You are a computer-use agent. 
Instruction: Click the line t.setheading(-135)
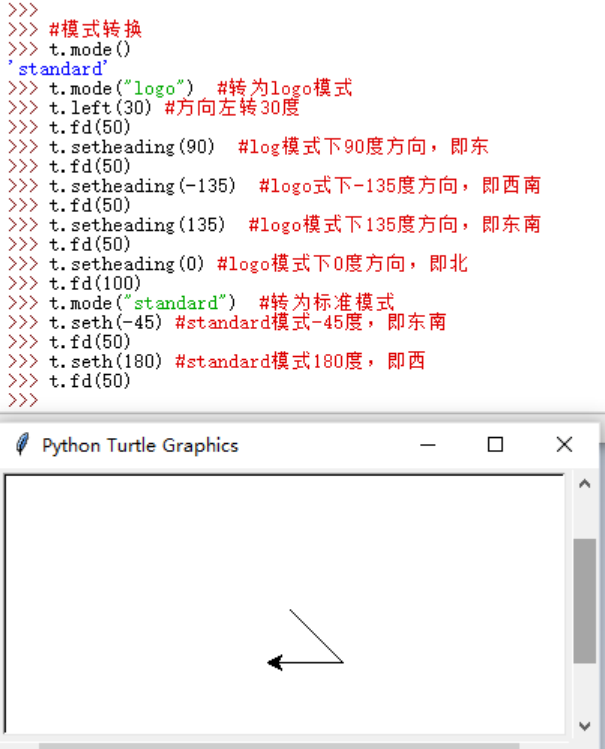142,186
